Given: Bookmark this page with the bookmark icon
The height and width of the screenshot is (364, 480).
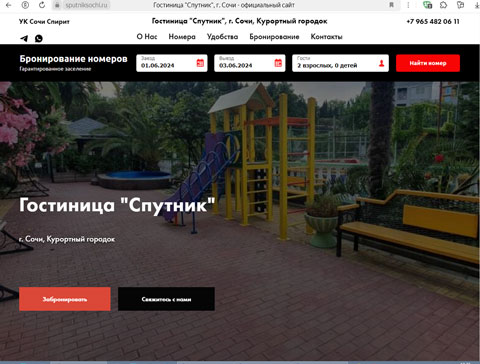Looking at the screenshot, I should click(391, 5).
